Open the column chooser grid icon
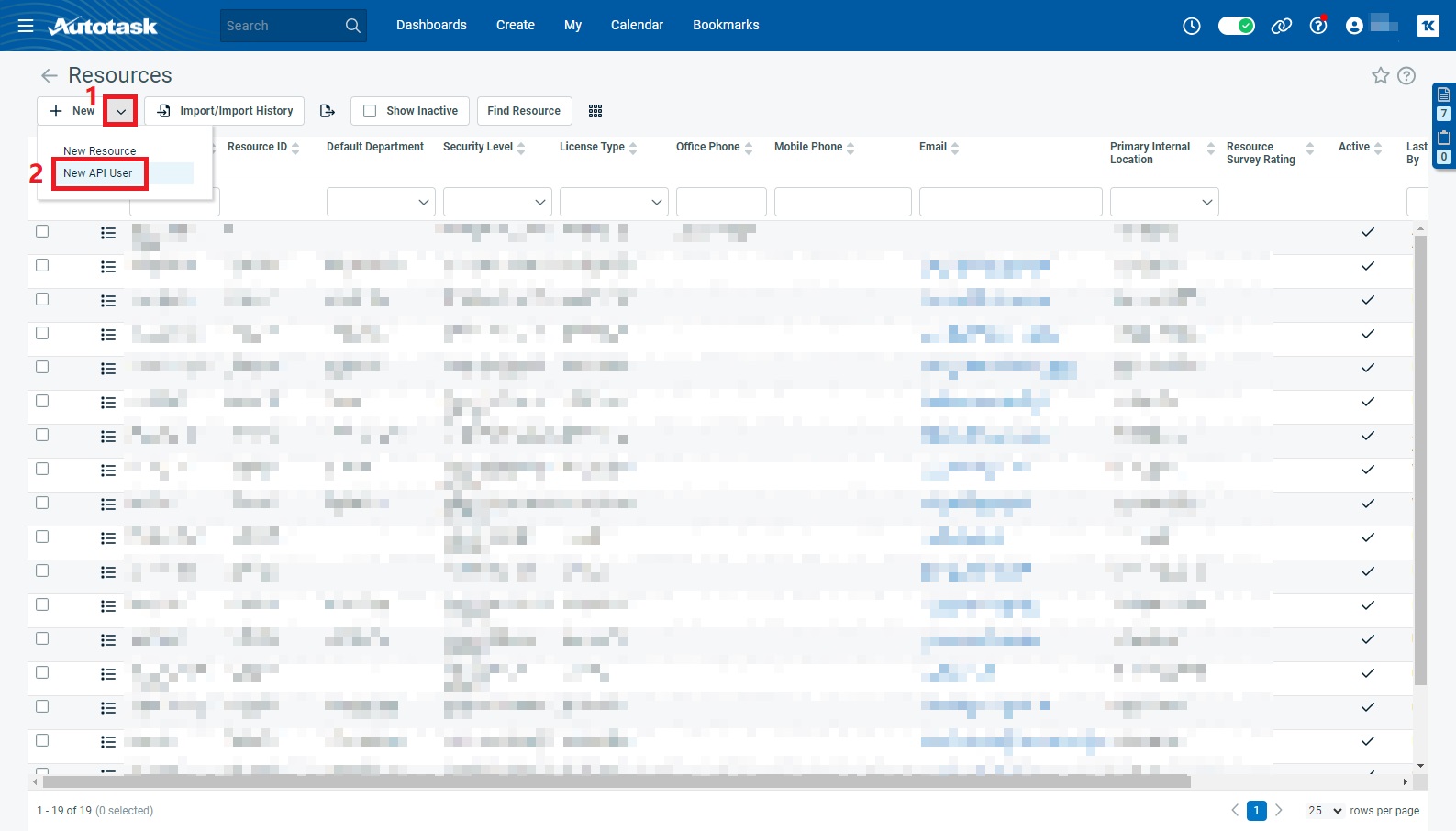The width and height of the screenshot is (1456, 831). 595,111
